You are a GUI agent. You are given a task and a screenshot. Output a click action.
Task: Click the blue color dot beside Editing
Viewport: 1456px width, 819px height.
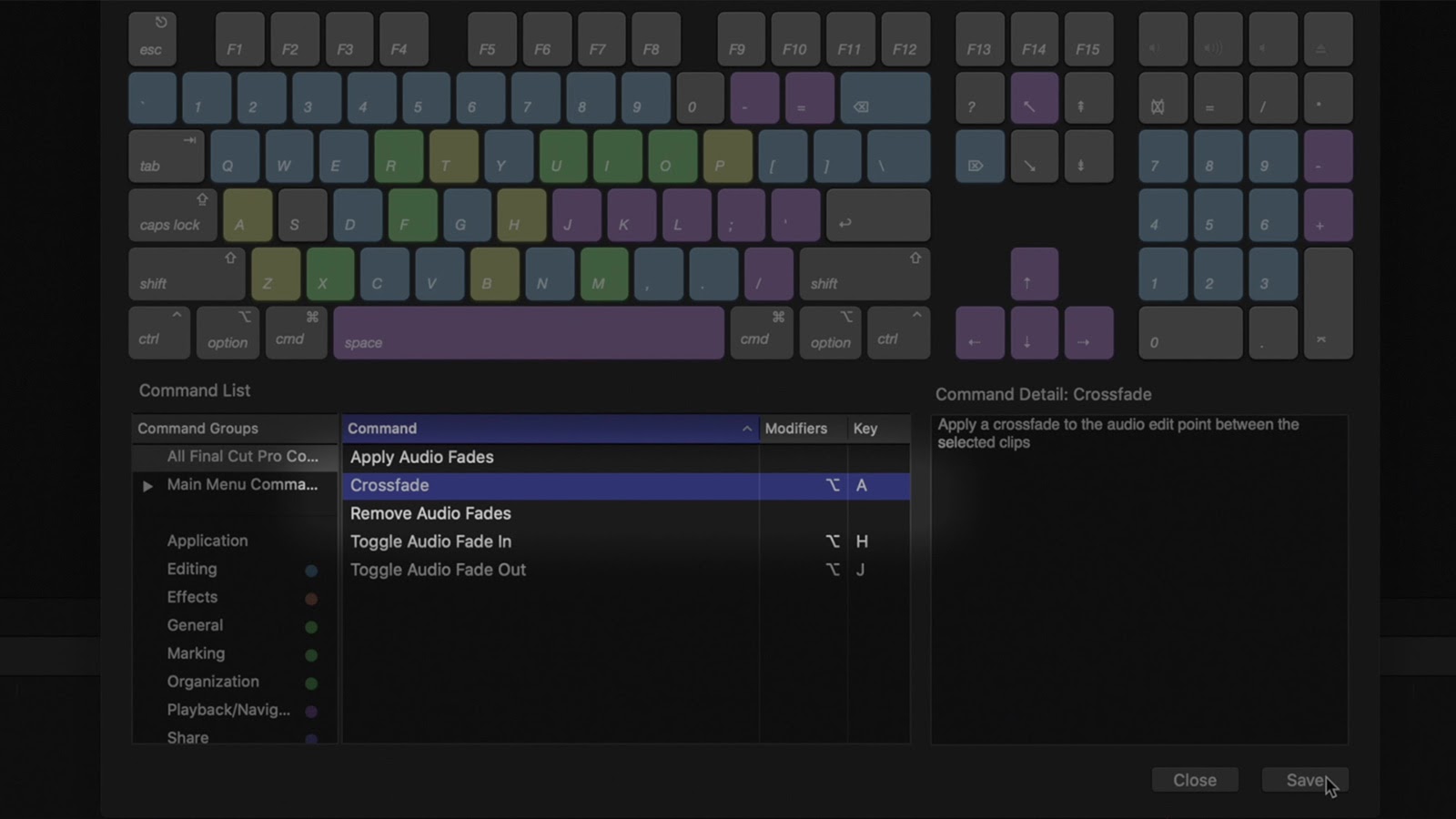(x=311, y=571)
